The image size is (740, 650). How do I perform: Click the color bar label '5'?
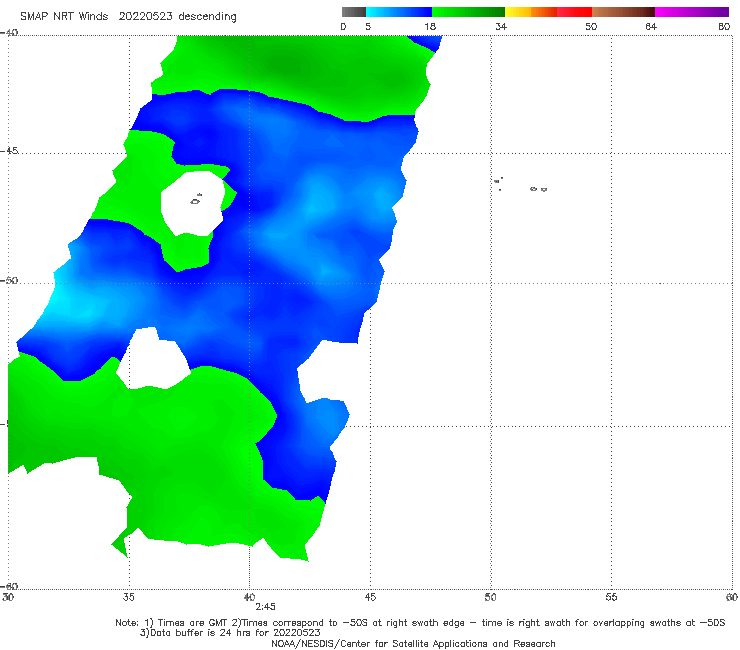[x=368, y=26]
